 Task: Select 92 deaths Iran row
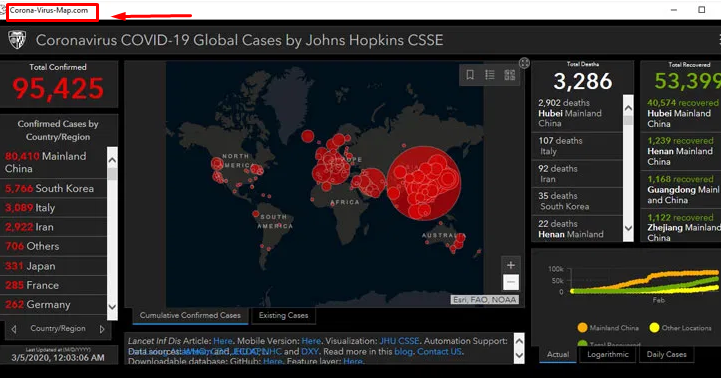coord(577,174)
